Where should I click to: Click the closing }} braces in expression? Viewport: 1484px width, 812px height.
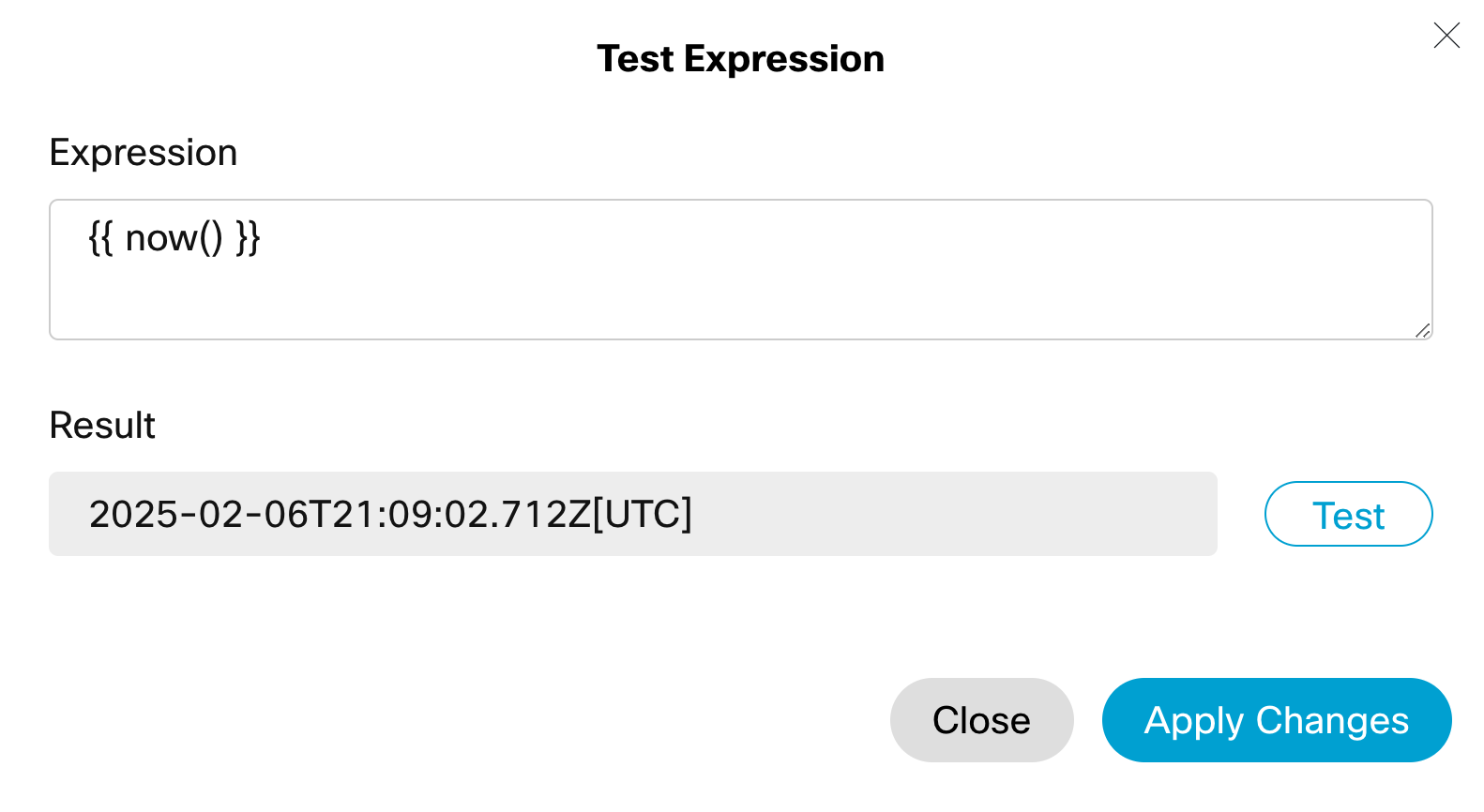[248, 238]
